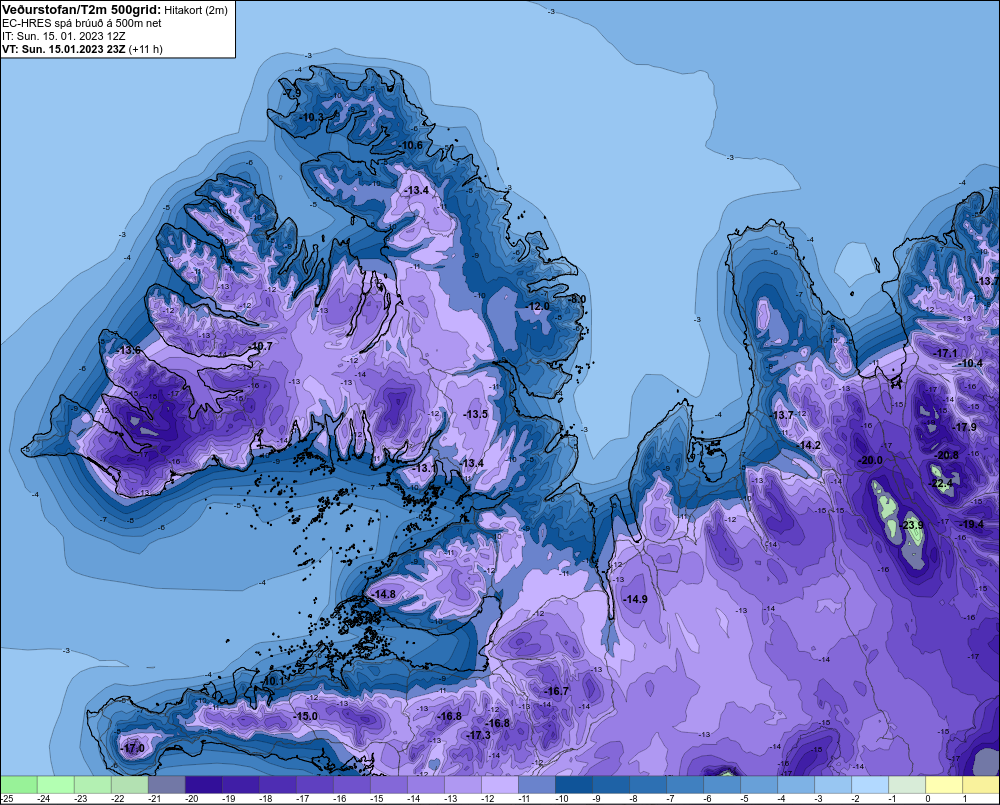Click the -14.9 temperature value
Viewport: 1000px width, 805px height.
click(635, 599)
